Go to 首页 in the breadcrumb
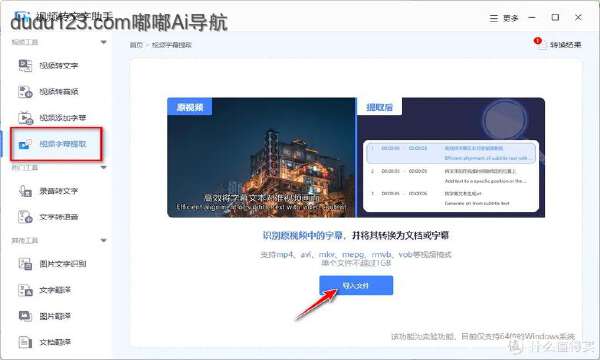Viewport: 600px width, 360px height. 136,45
